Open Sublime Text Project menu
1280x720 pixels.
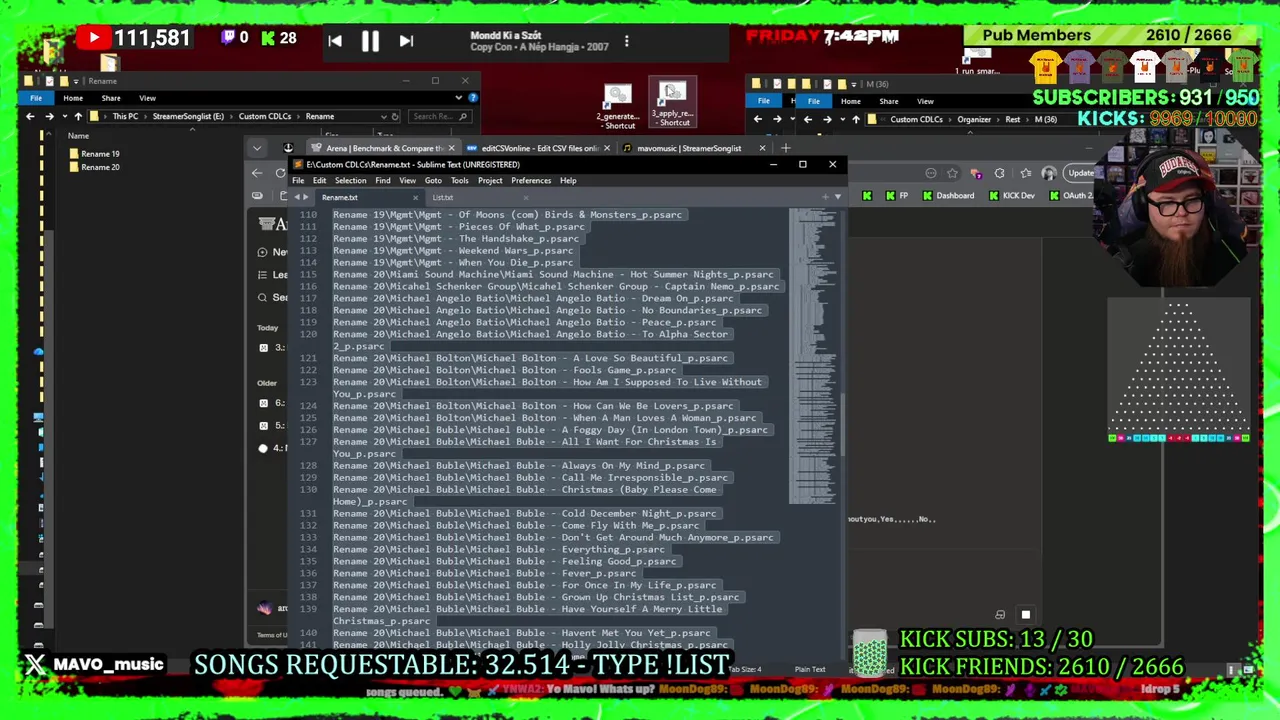490,181
